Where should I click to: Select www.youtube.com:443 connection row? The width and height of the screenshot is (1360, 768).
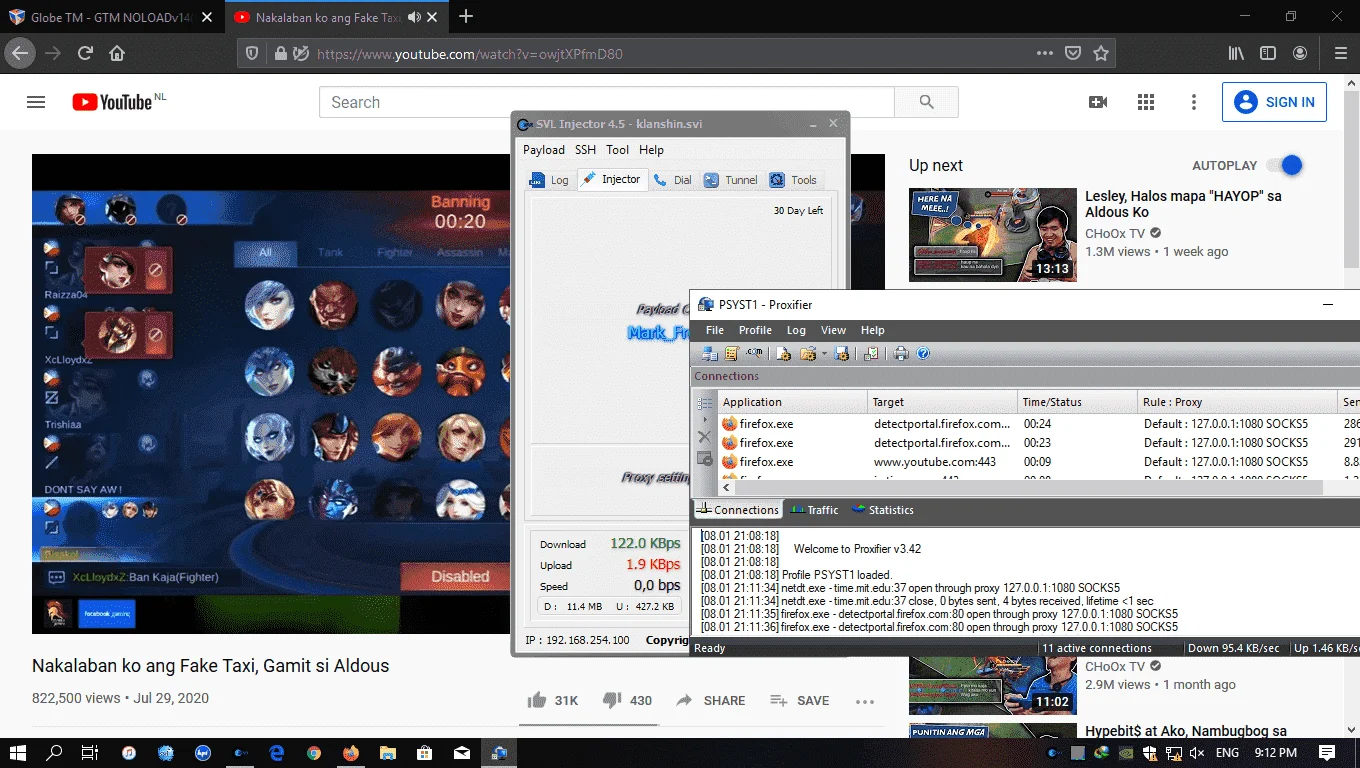click(x=1025, y=462)
